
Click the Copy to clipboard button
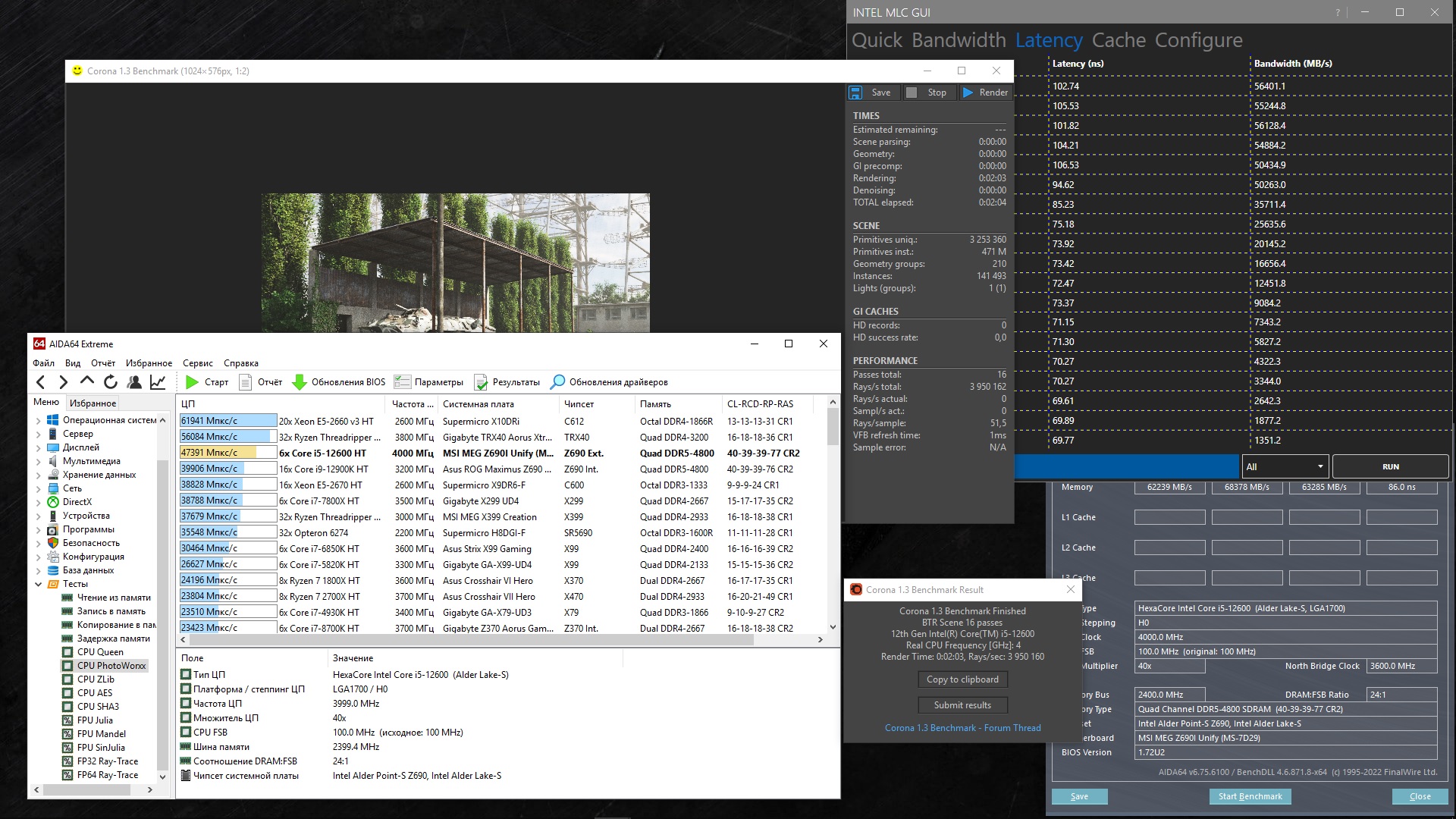962,679
